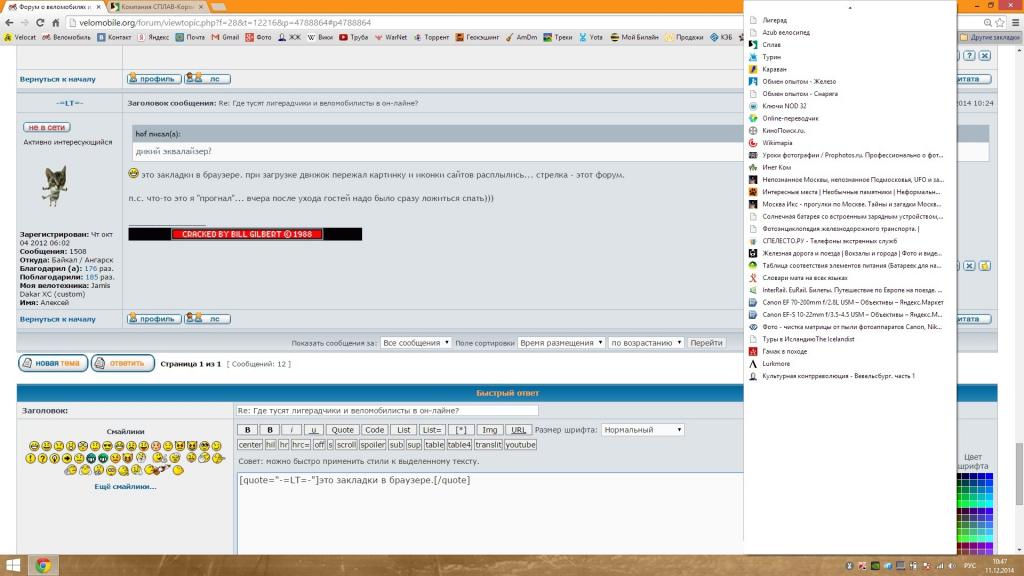Apply underline with the u button
Screen dimensions: 1024x576
313,430
